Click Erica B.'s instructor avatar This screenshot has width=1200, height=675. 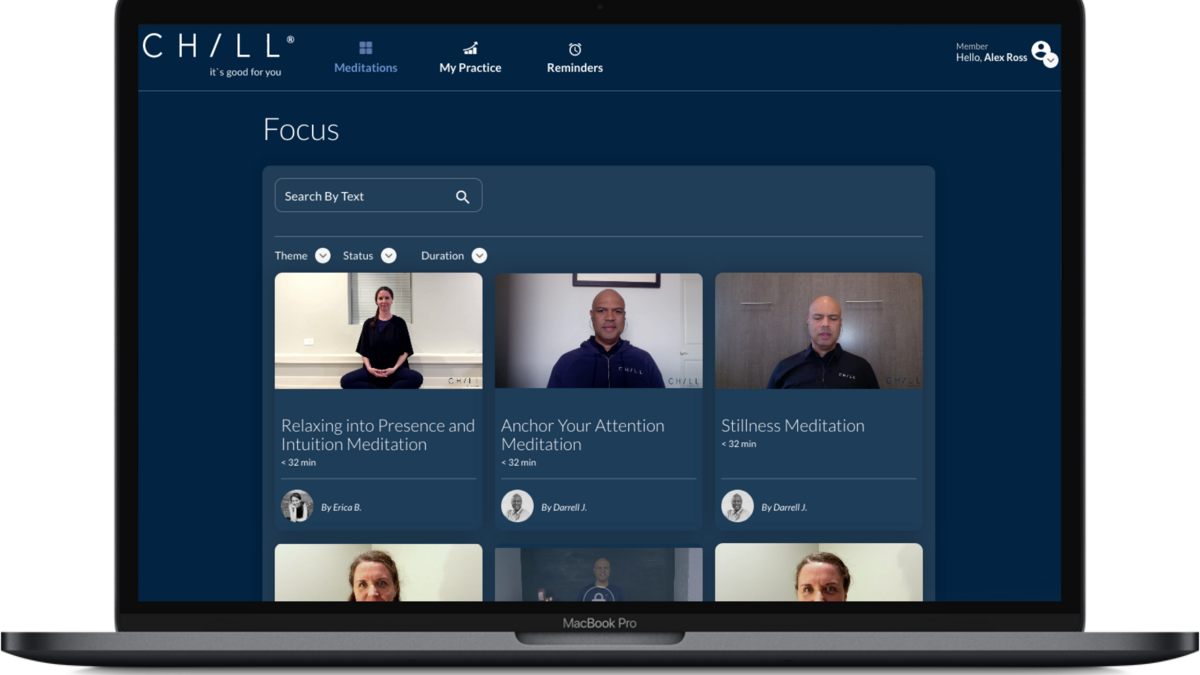tap(297, 506)
